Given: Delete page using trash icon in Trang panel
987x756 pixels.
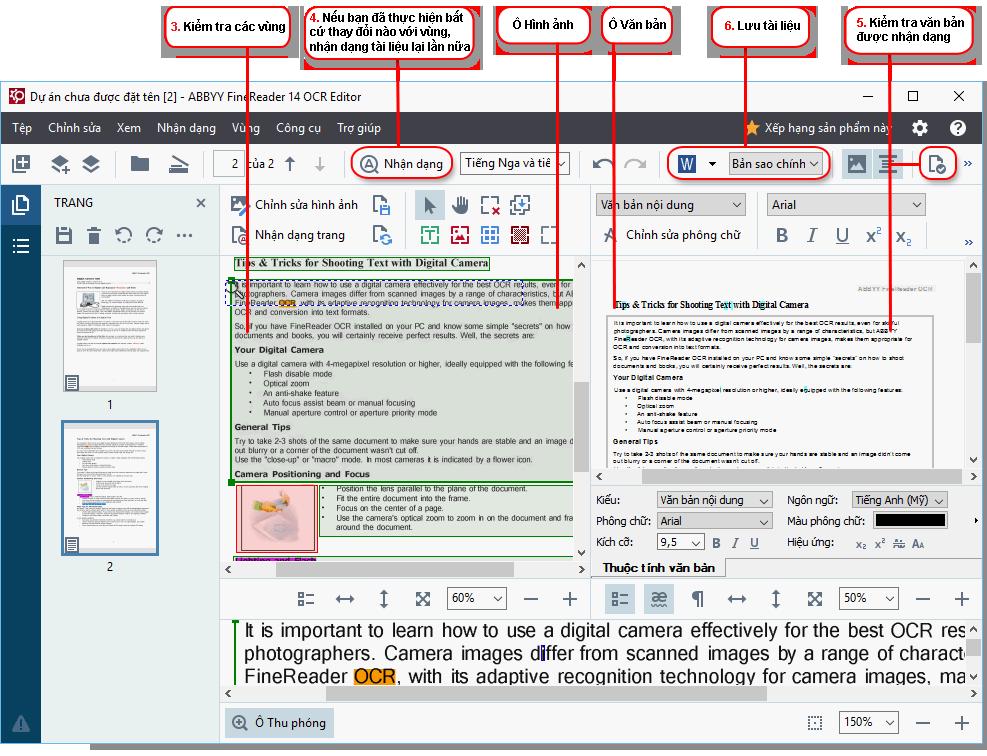Looking at the screenshot, I should 94,235.
